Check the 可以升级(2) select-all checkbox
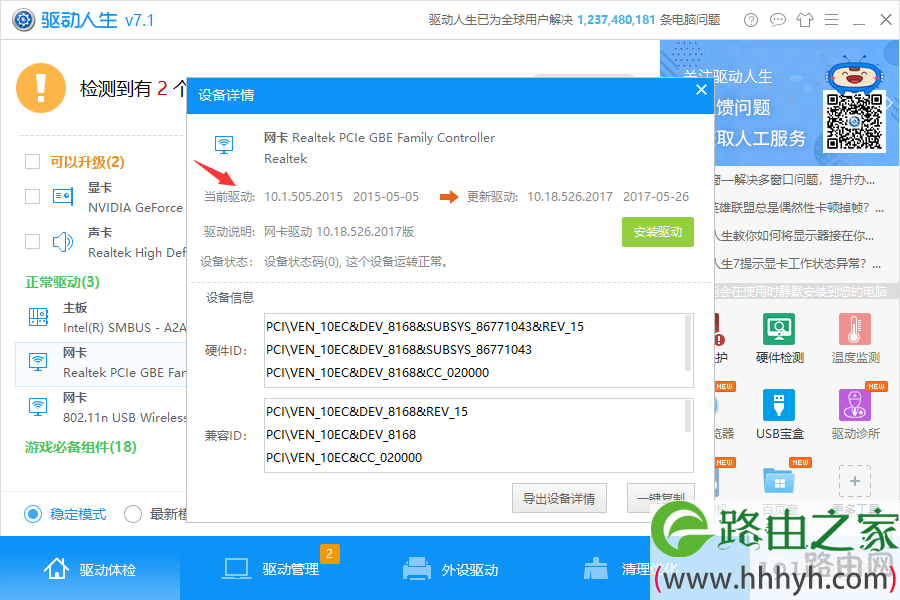The height and width of the screenshot is (600, 900). (x=33, y=161)
